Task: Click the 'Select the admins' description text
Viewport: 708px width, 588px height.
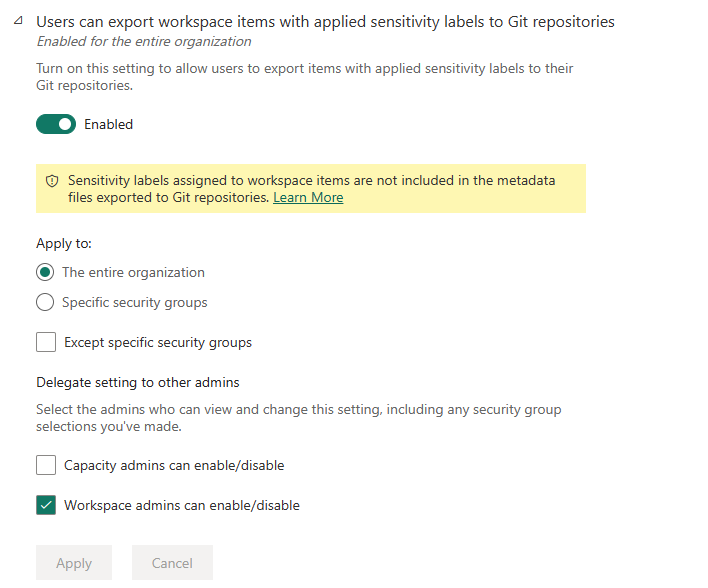Action: [x=298, y=418]
